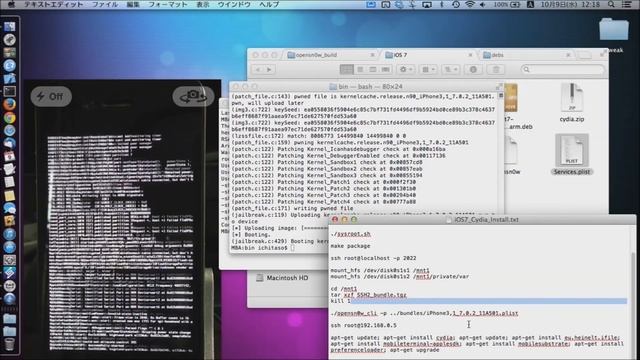Switch Finder to icon view
The height and width of the screenshot is (360, 640).
347,70
